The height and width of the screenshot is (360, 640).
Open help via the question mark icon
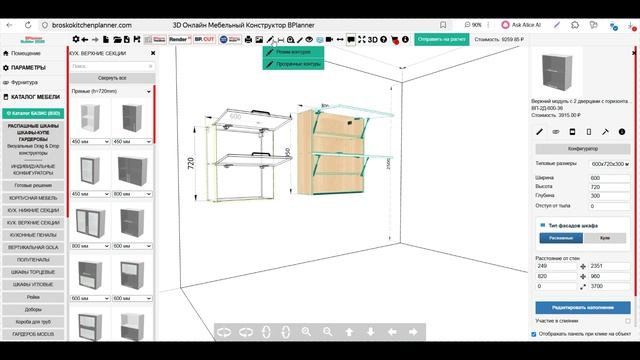click(384, 40)
